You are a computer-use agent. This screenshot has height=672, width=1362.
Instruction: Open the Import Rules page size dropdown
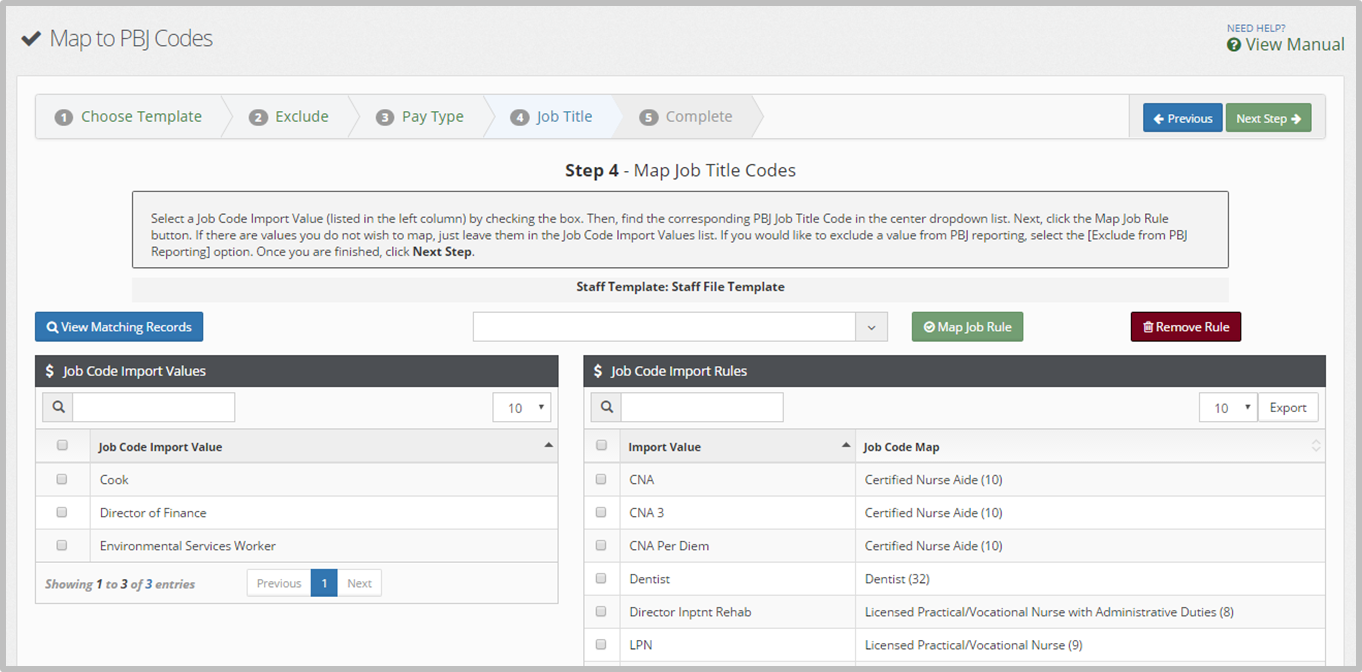(1227, 408)
